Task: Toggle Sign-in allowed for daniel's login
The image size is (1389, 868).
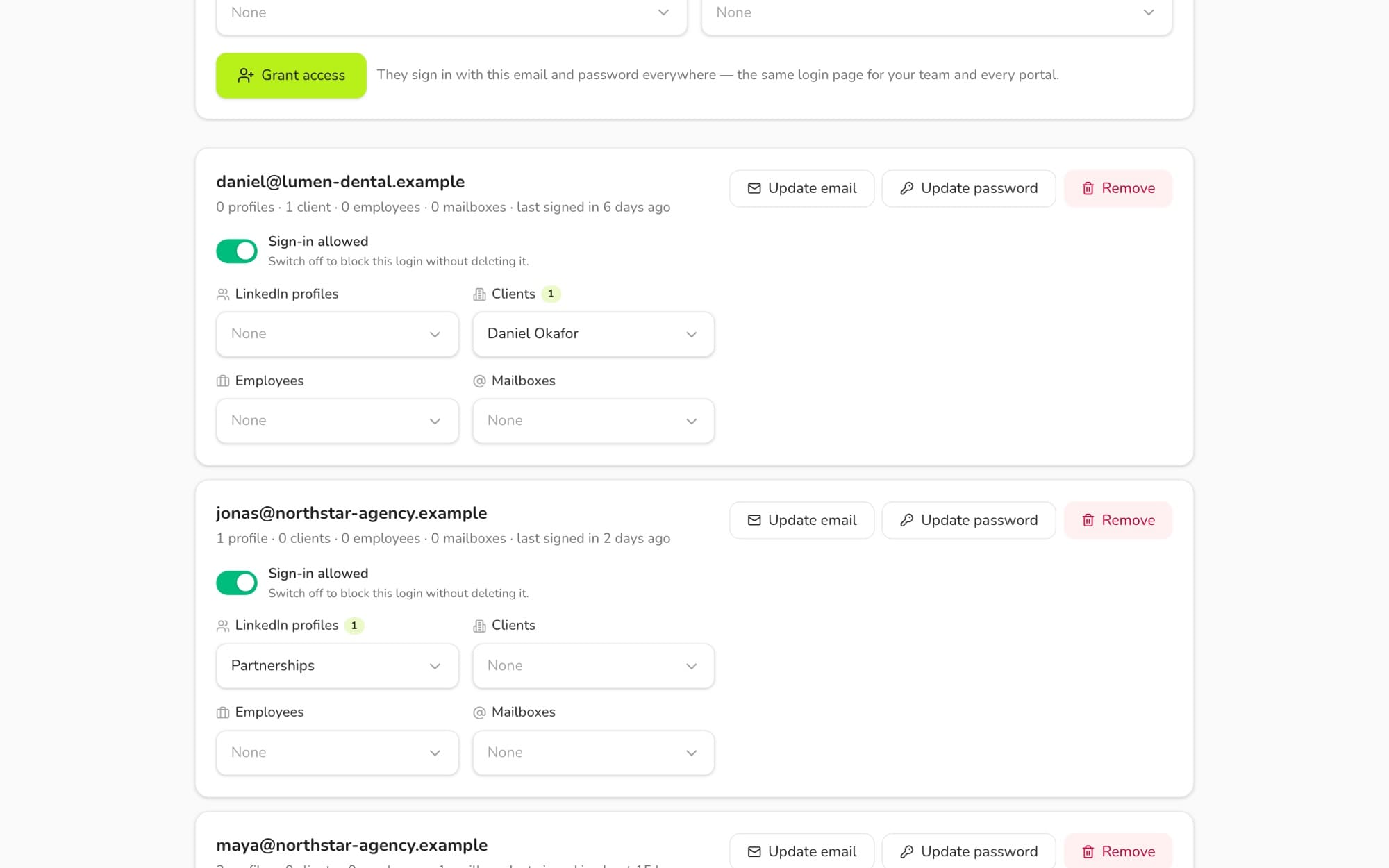Action: [x=237, y=251]
